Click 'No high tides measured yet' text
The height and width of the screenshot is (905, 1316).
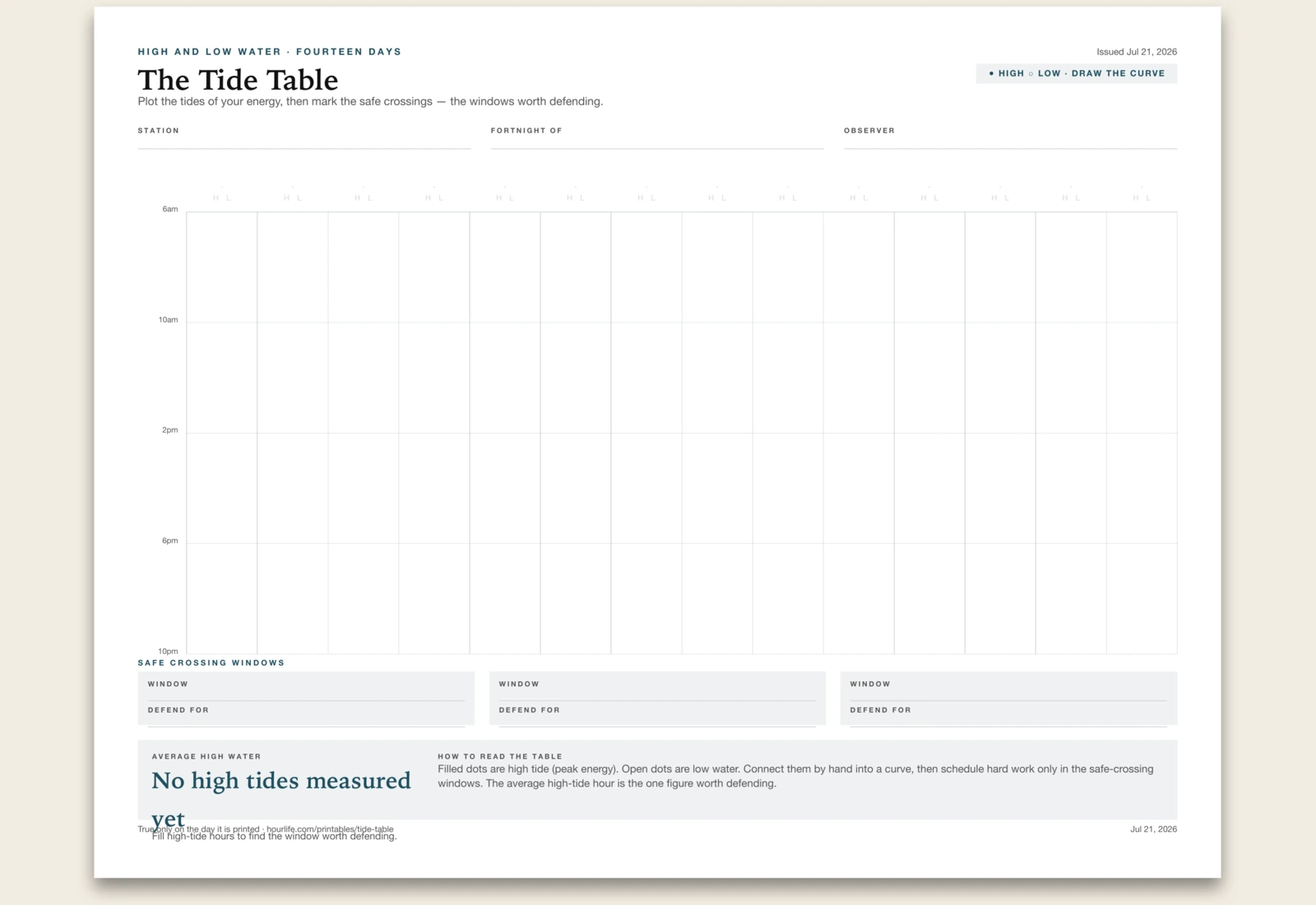pos(281,799)
